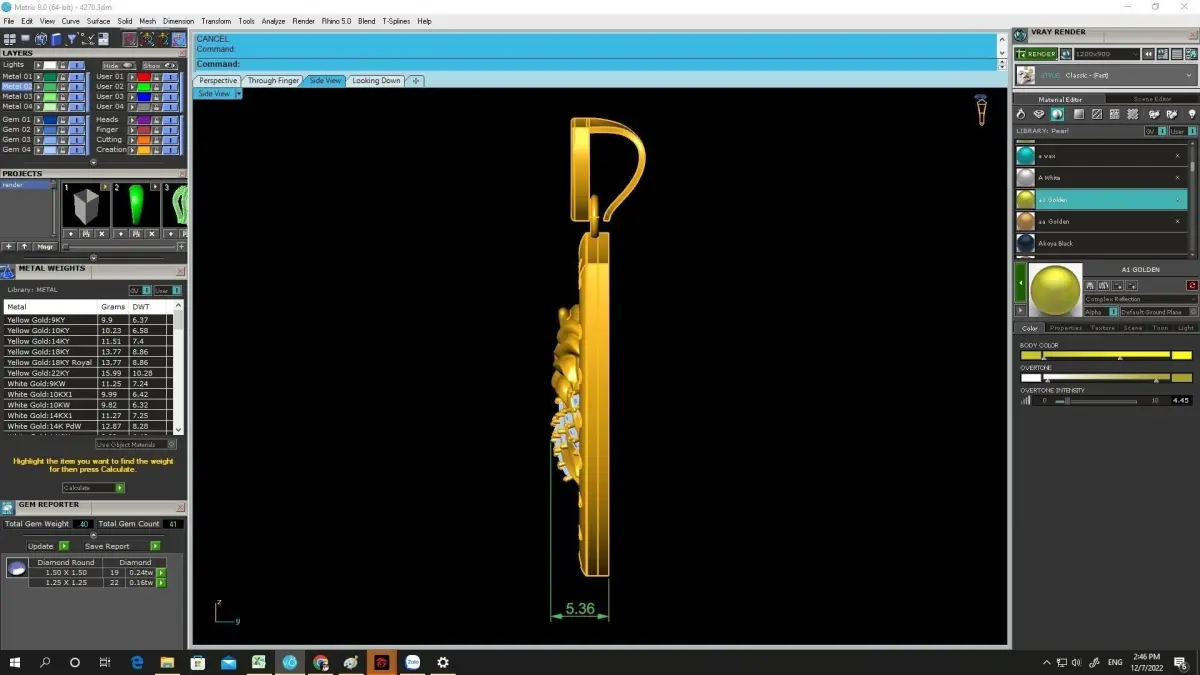This screenshot has width=1200, height=675.
Task: Click the Gem Reporter panel icon
Action: 8,508
